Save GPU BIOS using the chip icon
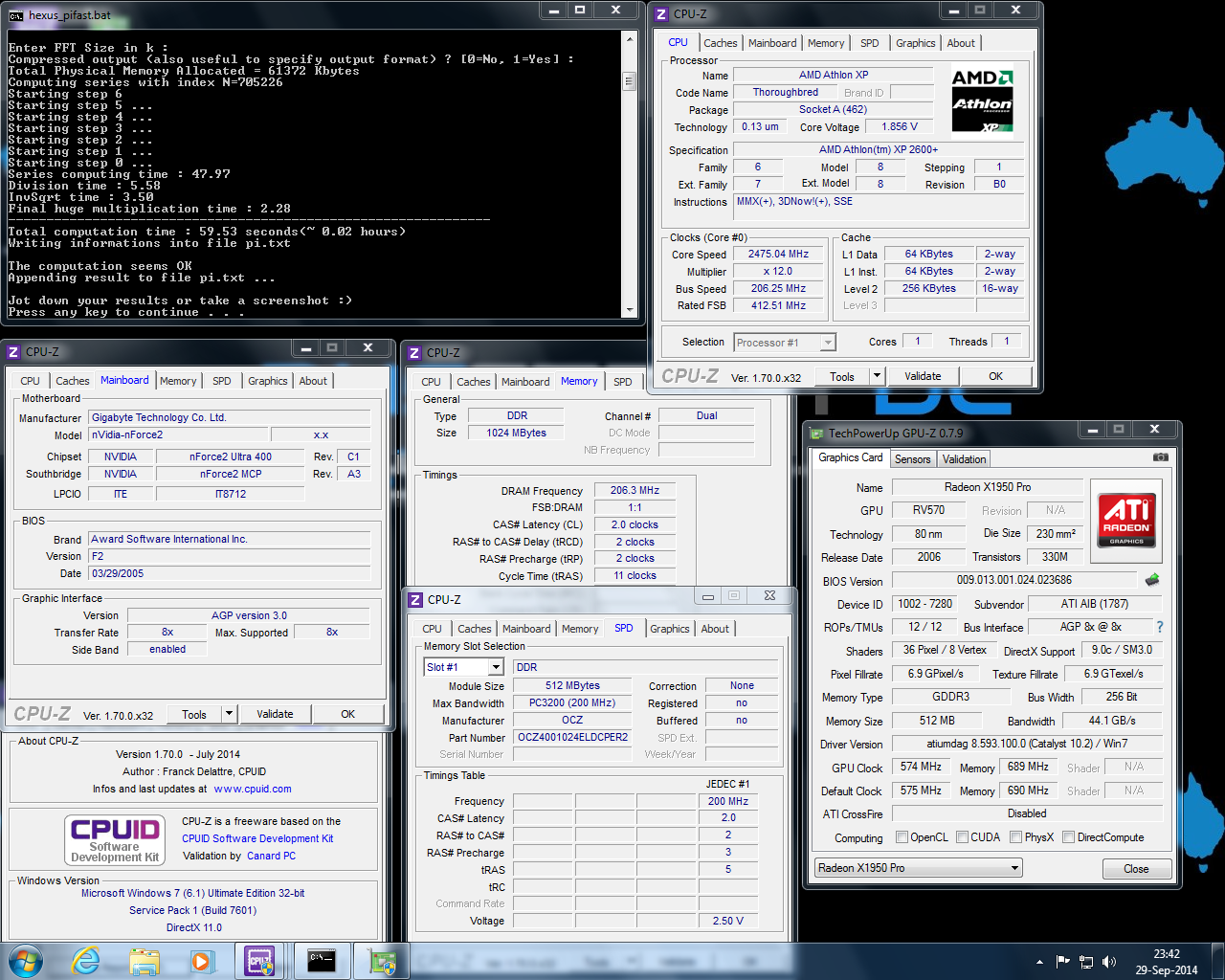 coord(1152,580)
